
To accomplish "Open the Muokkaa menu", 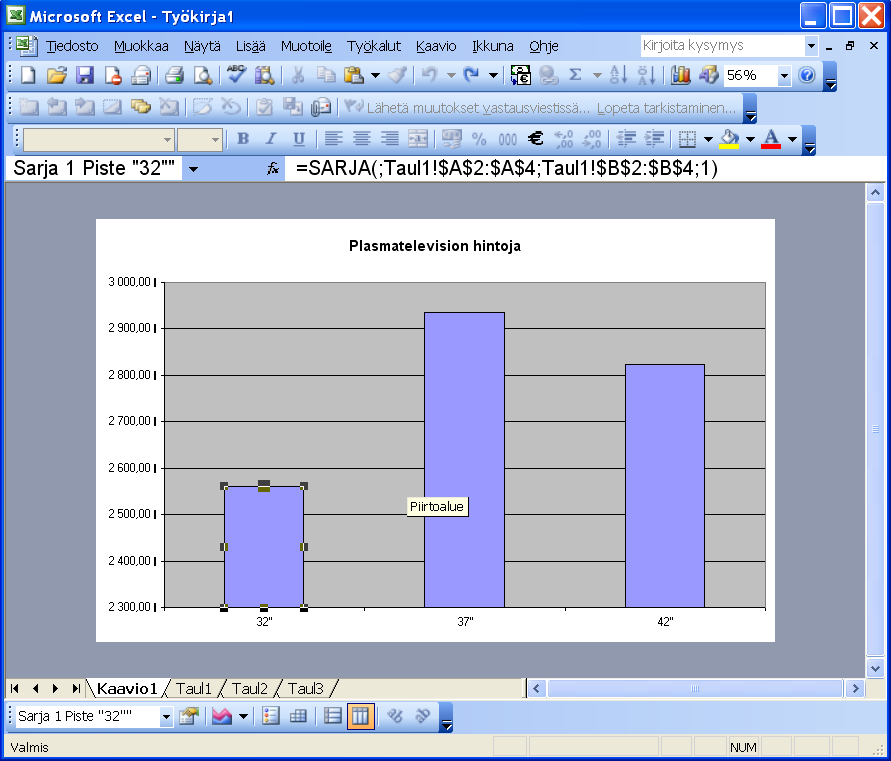I will coord(141,46).
